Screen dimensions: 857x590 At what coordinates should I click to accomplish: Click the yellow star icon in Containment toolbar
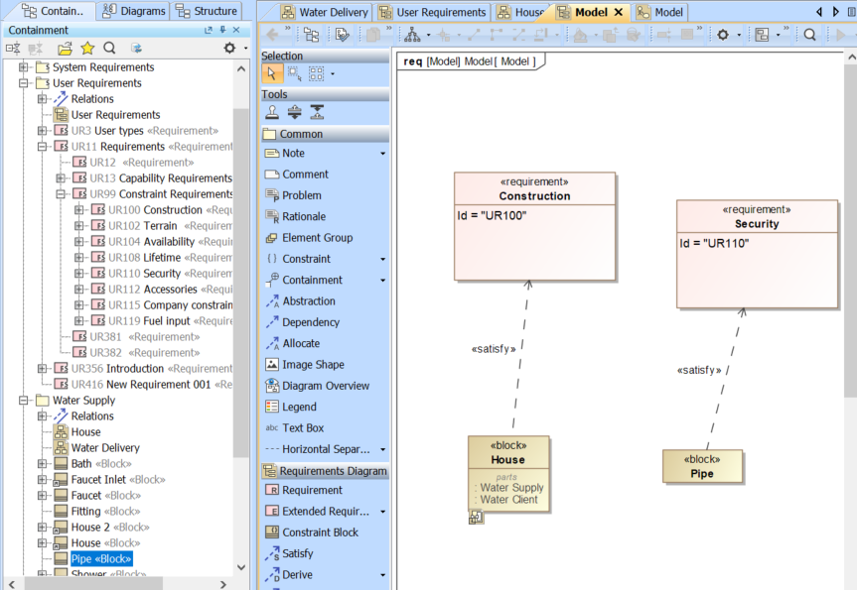coord(87,48)
